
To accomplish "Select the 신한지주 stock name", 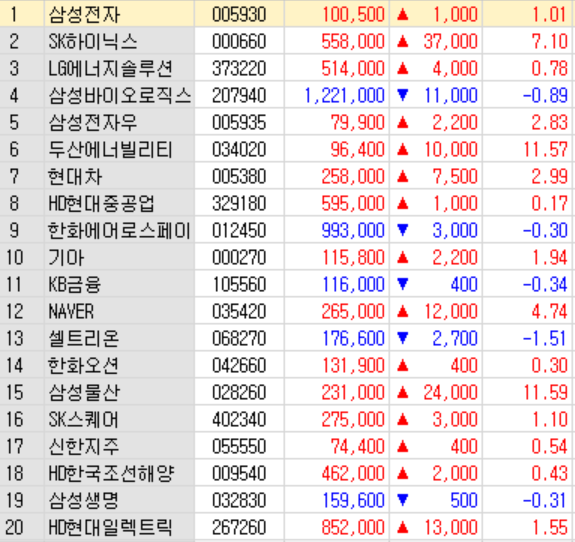I will click(x=84, y=447).
